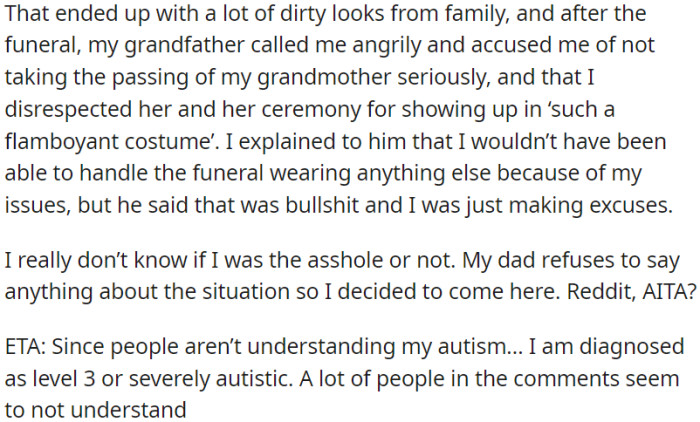The width and height of the screenshot is (700, 422).
Task: Click the word 'disrespected' in the paragraph
Action: (x=69, y=110)
